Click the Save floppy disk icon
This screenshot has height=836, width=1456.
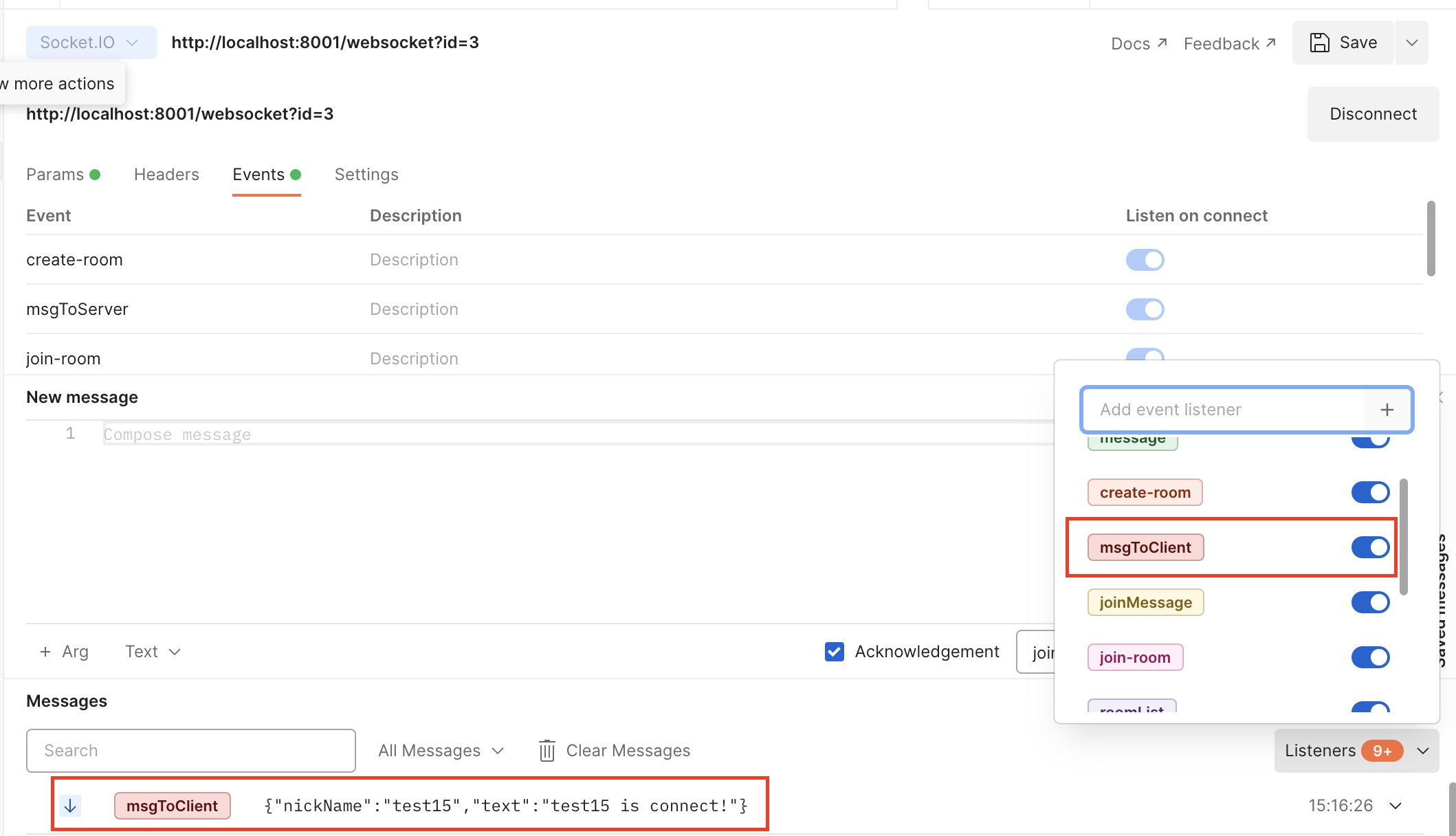(x=1319, y=42)
